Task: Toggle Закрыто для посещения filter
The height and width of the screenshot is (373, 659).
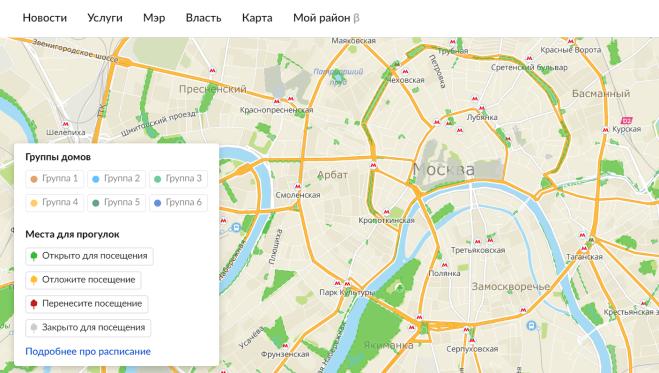Action: pyautogui.click(x=88, y=328)
